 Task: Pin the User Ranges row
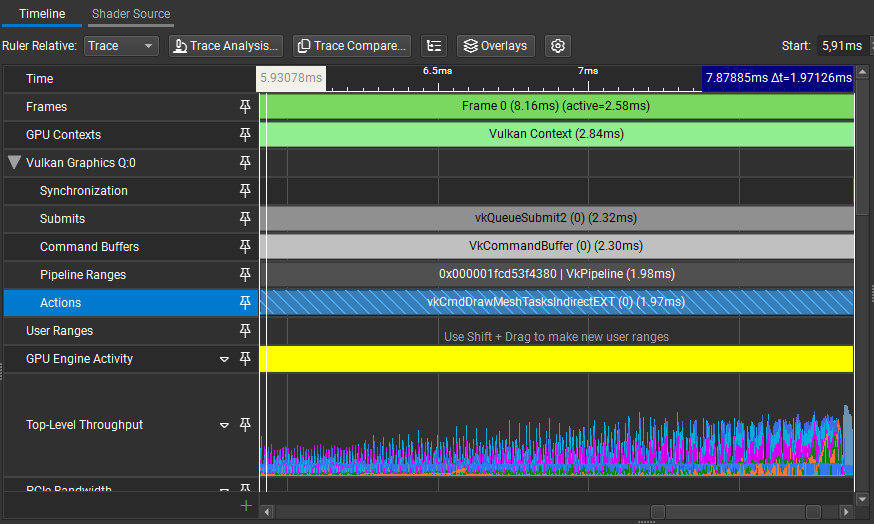click(x=245, y=331)
